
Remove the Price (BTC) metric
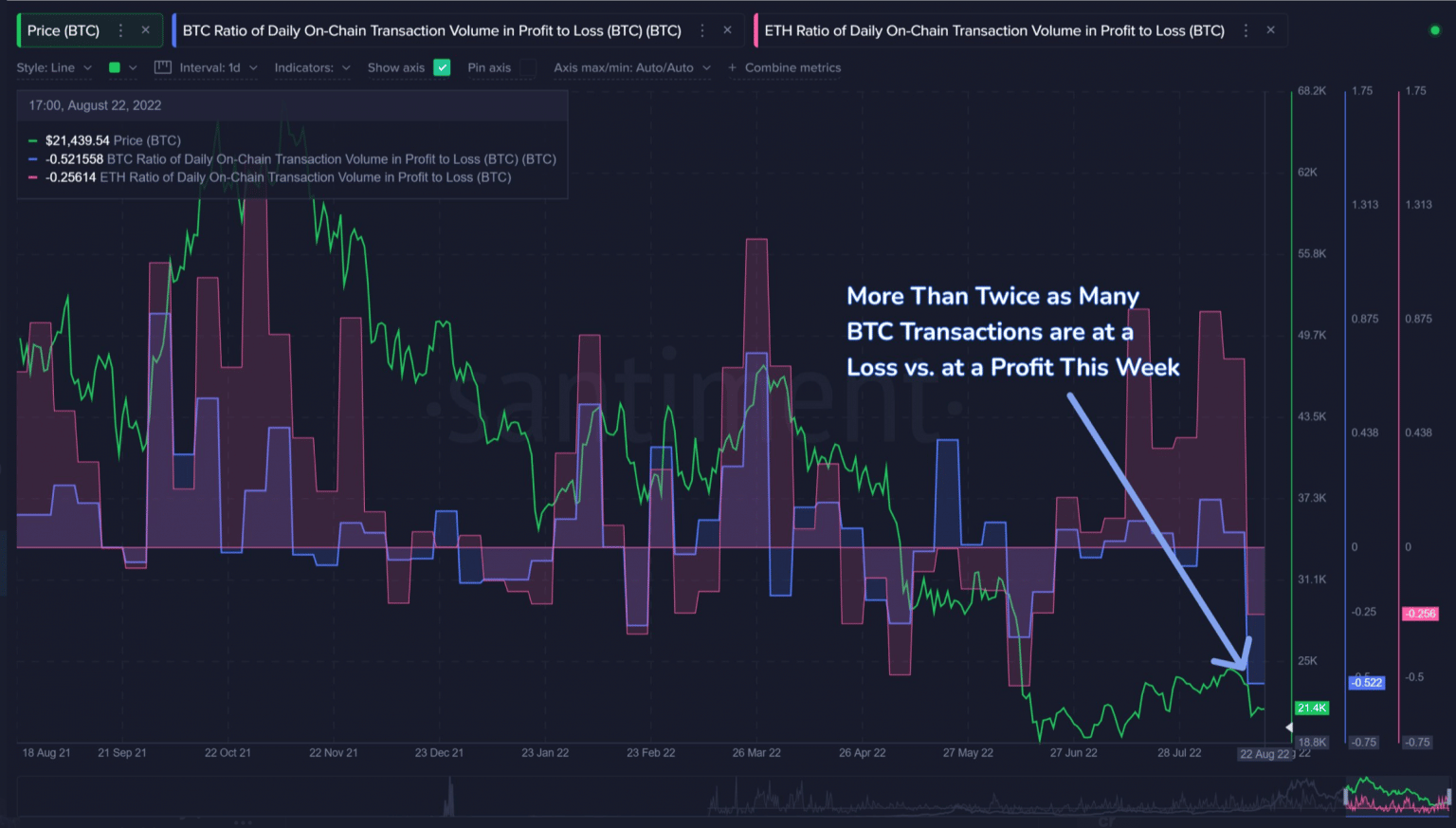coord(145,30)
